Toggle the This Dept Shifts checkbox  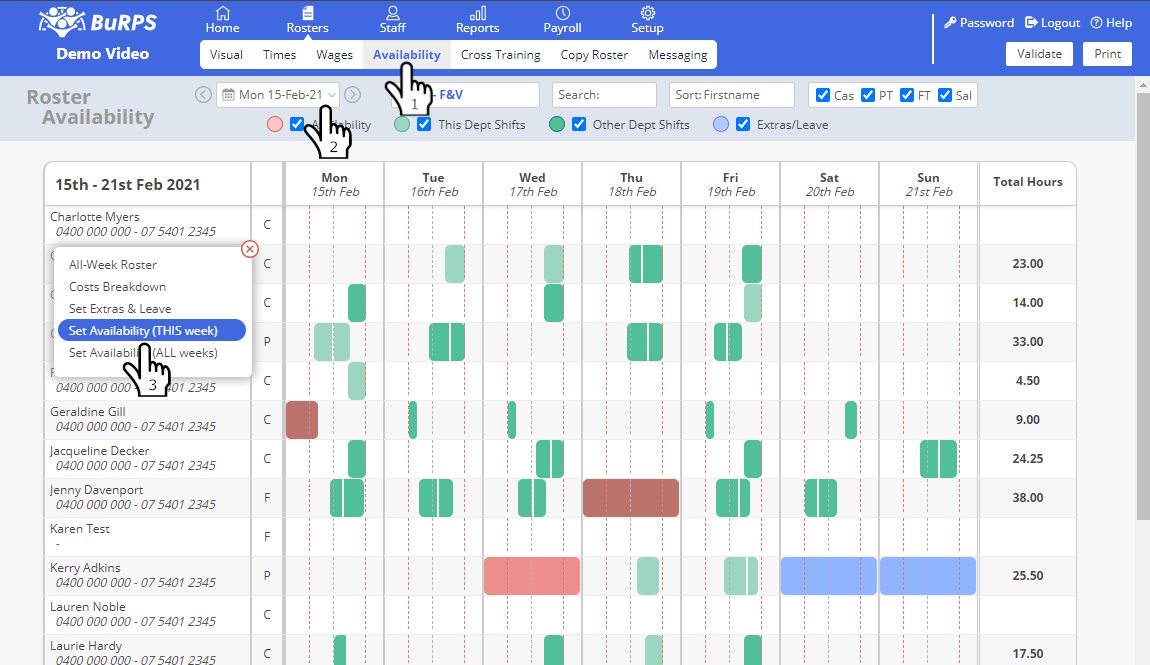(424, 125)
